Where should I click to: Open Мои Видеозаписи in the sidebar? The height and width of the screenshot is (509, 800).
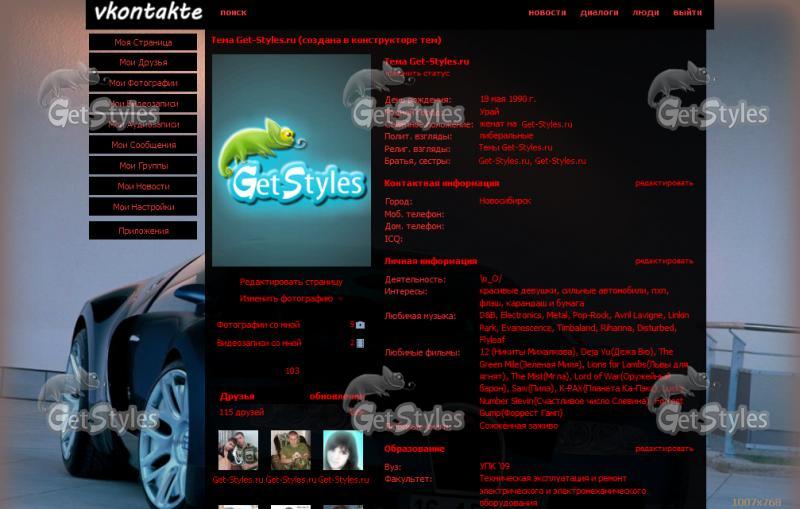143,104
